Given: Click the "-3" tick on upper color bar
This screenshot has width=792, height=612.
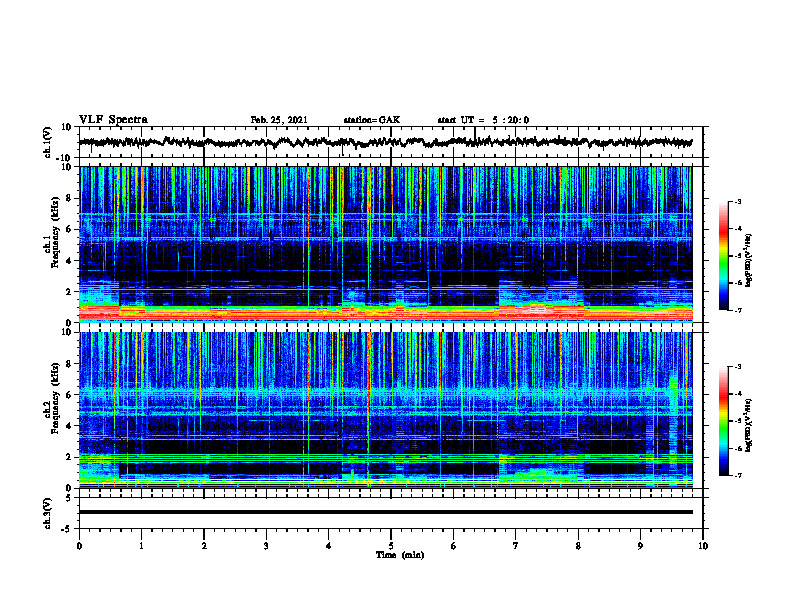Looking at the screenshot, I should coord(738,202).
